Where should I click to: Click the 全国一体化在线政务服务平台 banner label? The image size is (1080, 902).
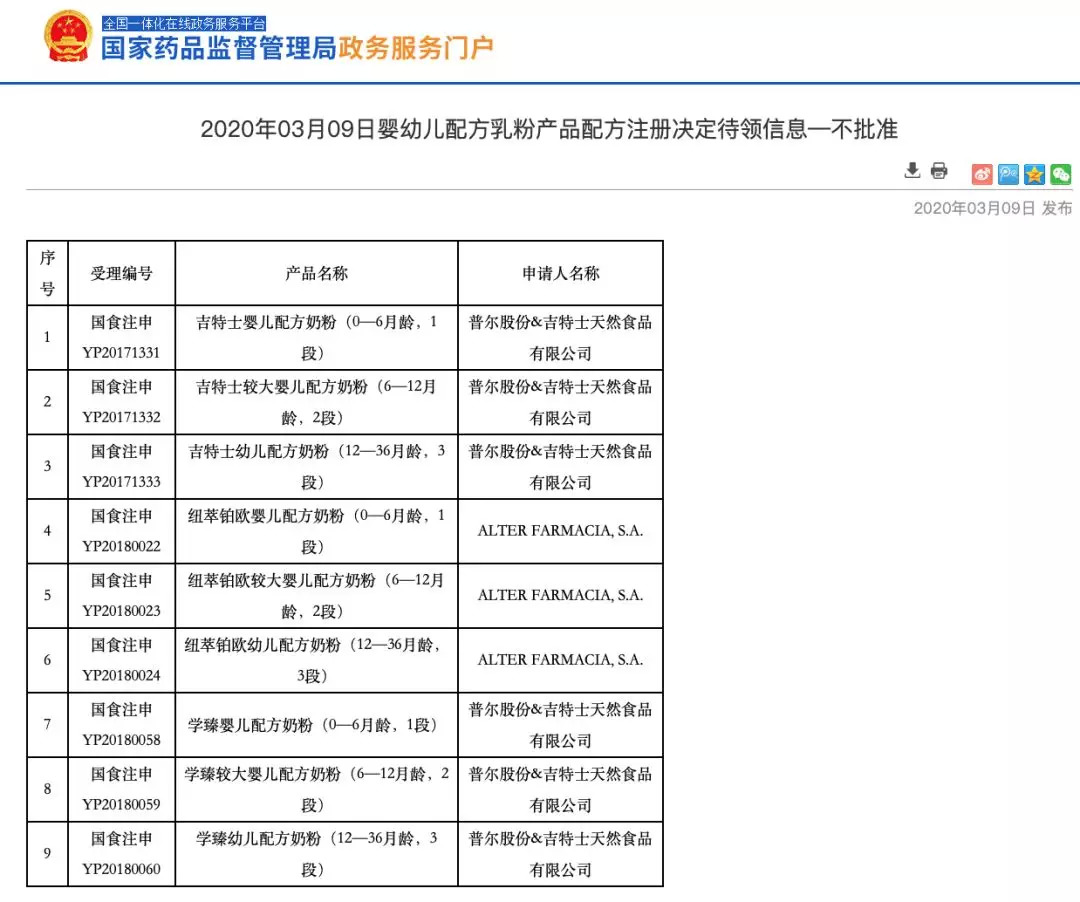(184, 23)
